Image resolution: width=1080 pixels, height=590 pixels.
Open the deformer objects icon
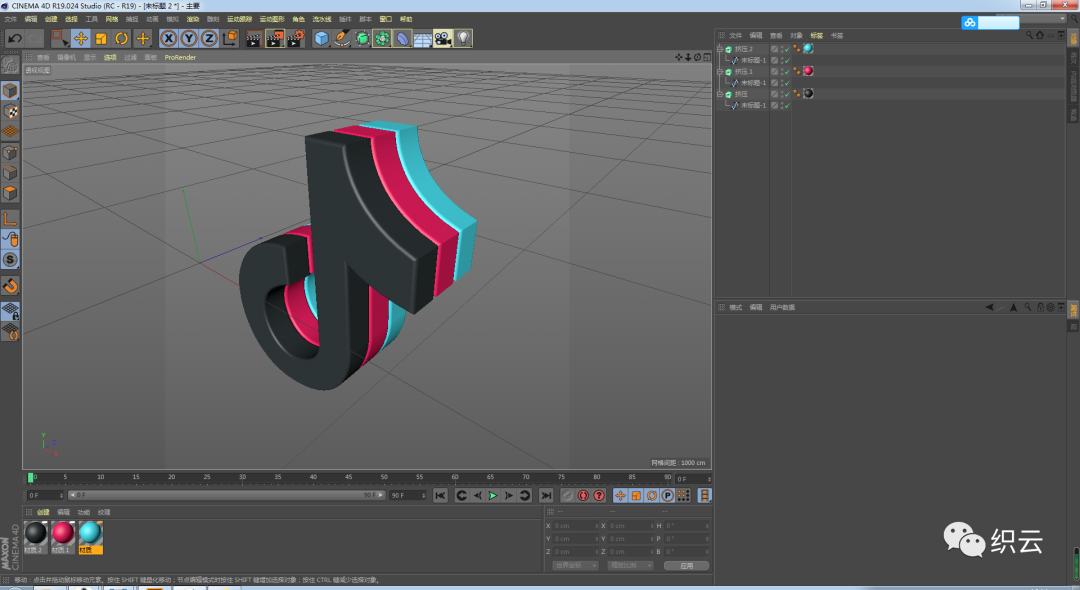click(x=403, y=39)
